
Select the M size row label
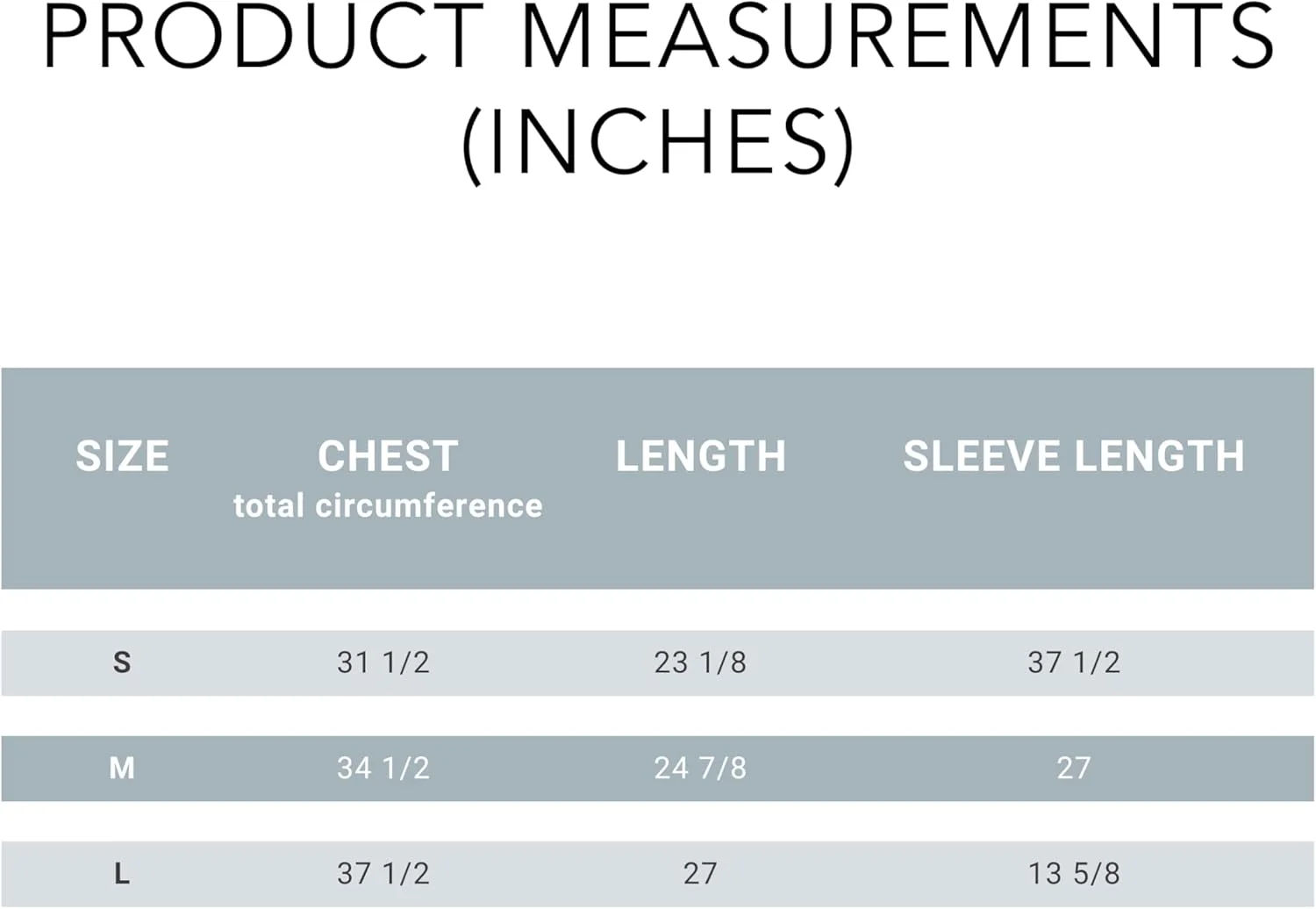pos(122,769)
